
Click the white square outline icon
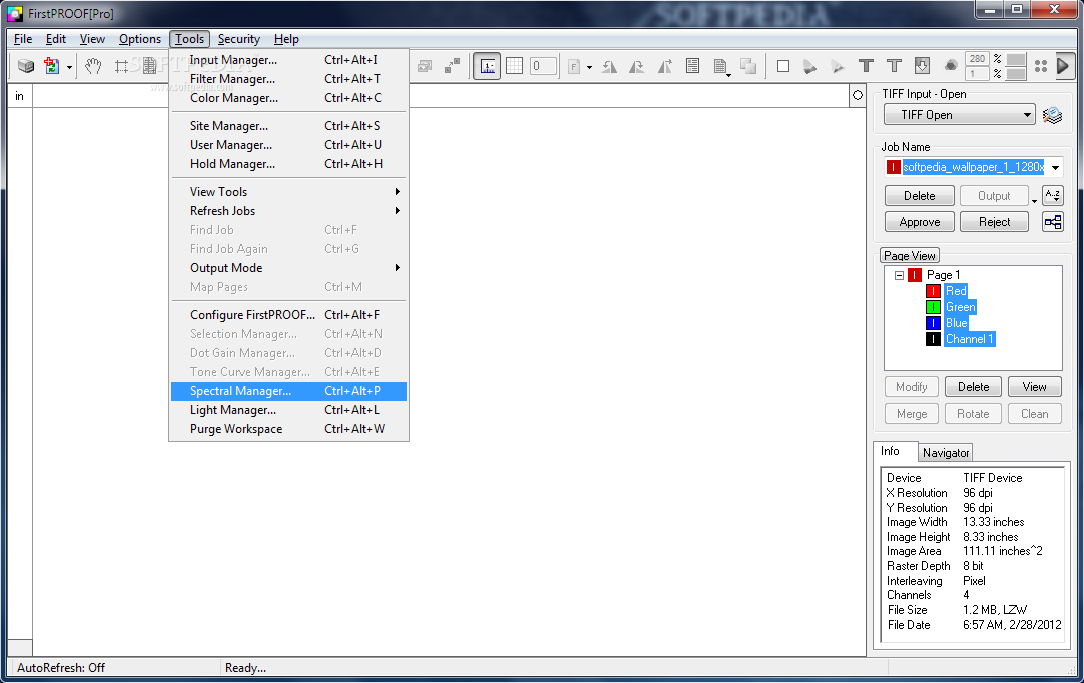(x=783, y=66)
